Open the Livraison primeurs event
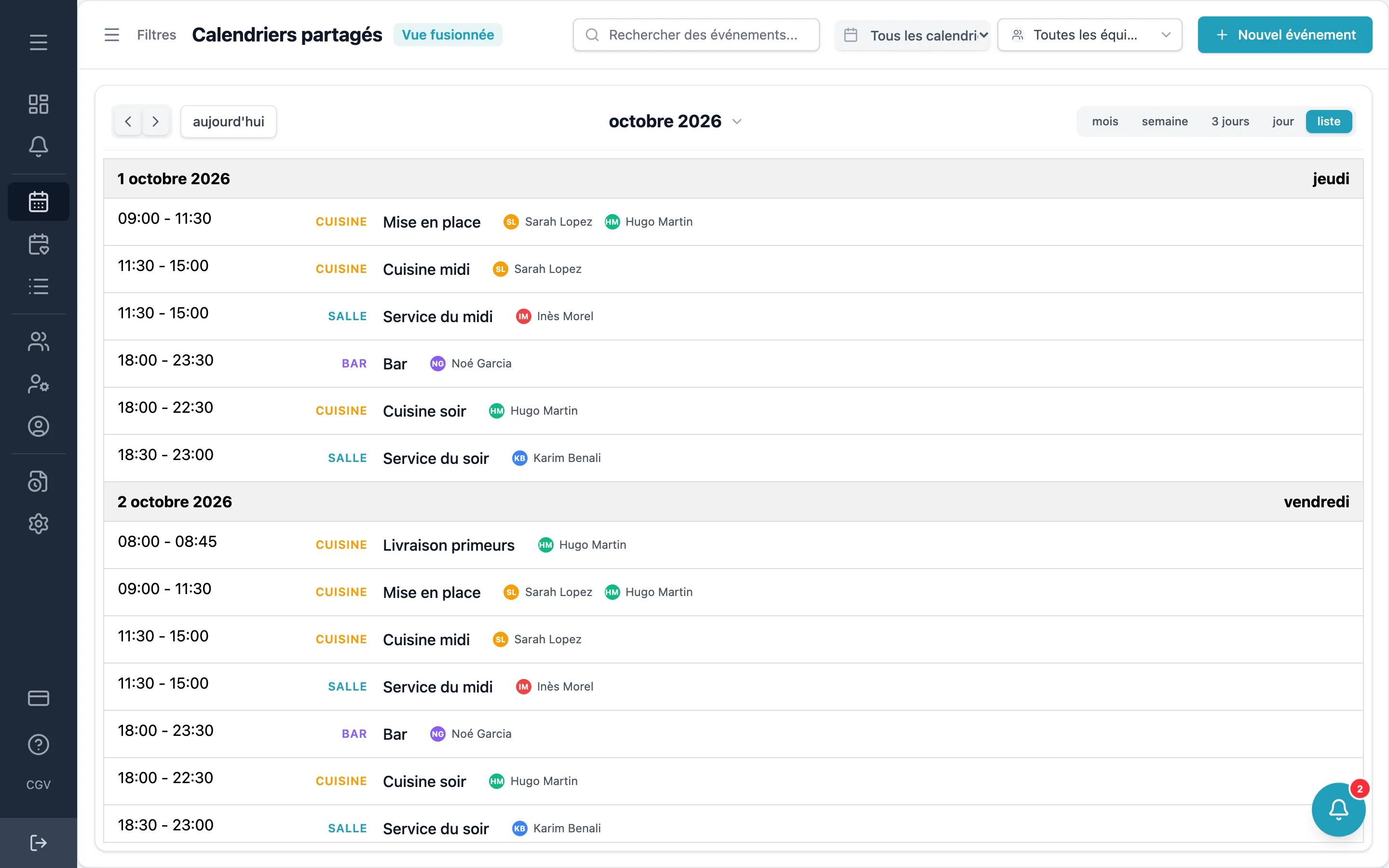This screenshot has height=868, width=1389. coord(733,545)
